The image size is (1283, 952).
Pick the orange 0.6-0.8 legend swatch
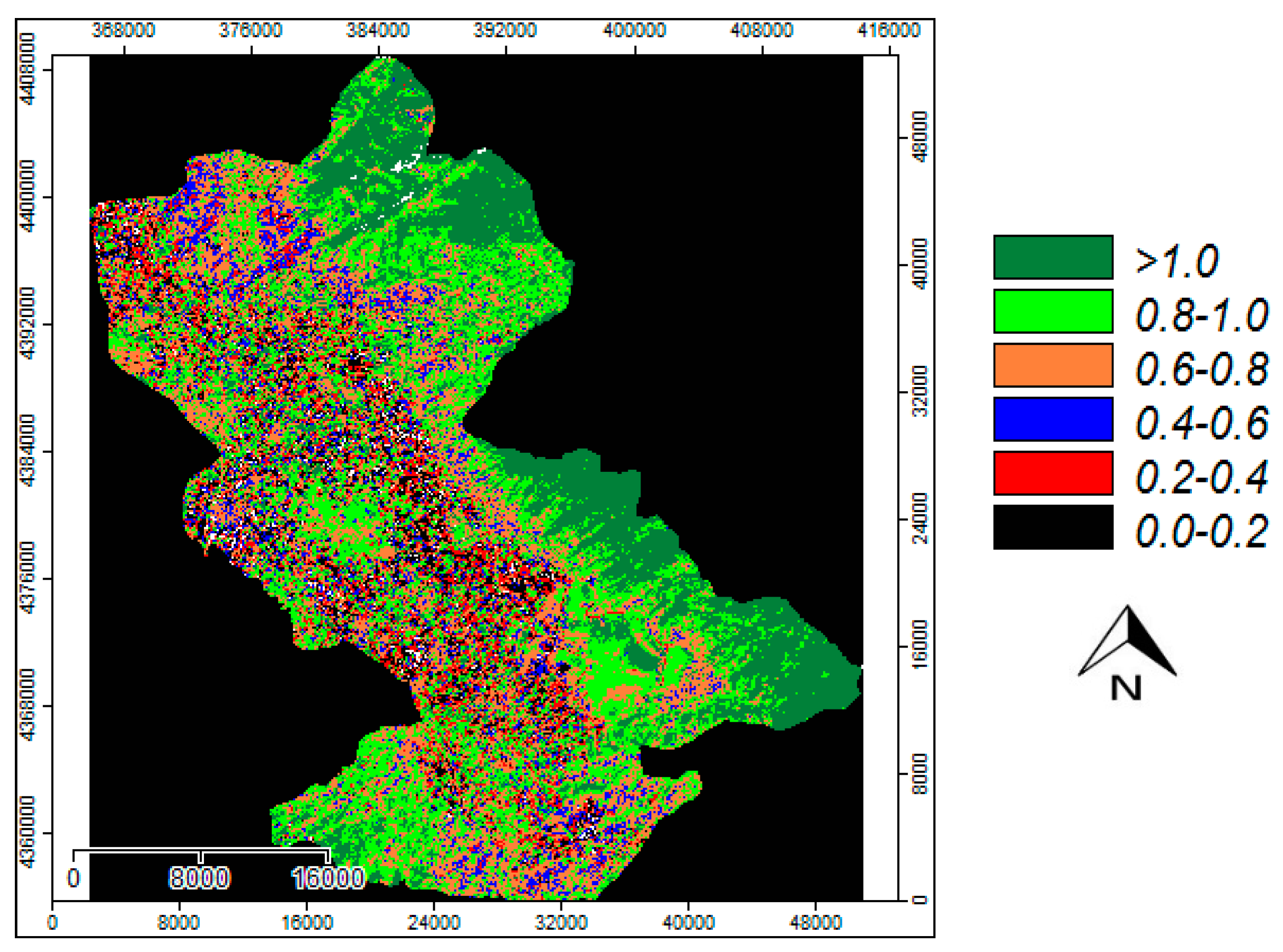1053,365
